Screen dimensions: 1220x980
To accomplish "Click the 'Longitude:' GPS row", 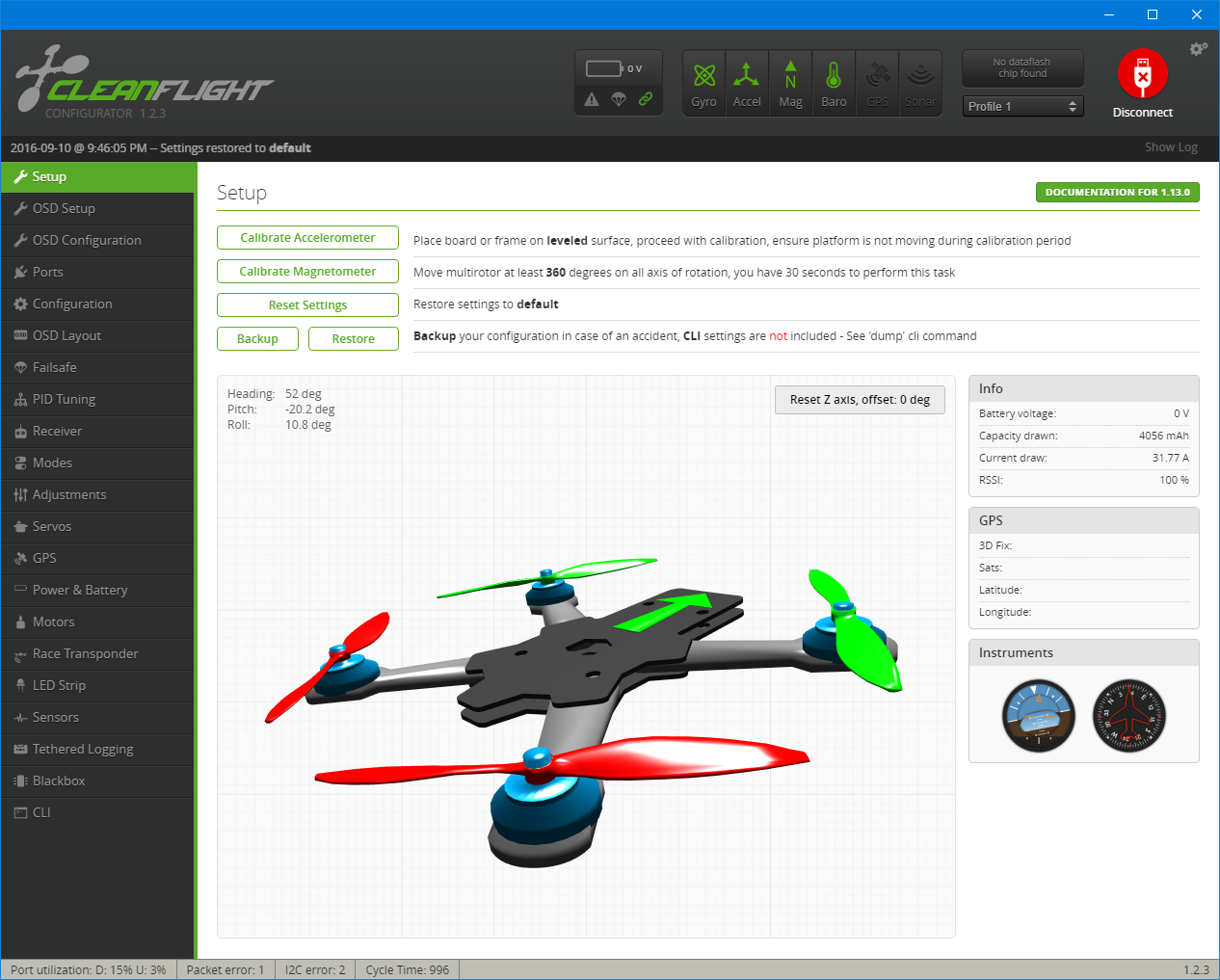I will [1084, 612].
